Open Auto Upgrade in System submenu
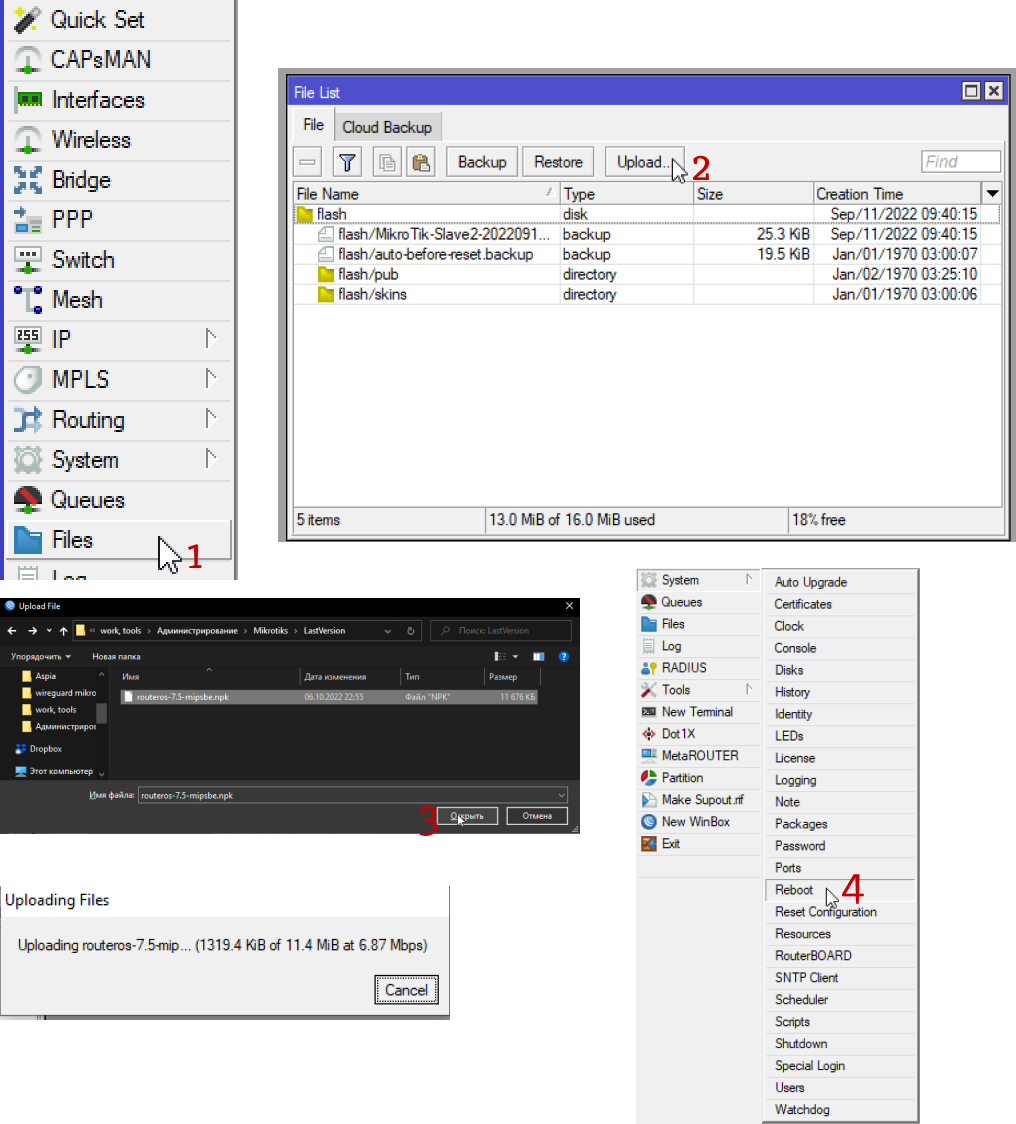 840,582
